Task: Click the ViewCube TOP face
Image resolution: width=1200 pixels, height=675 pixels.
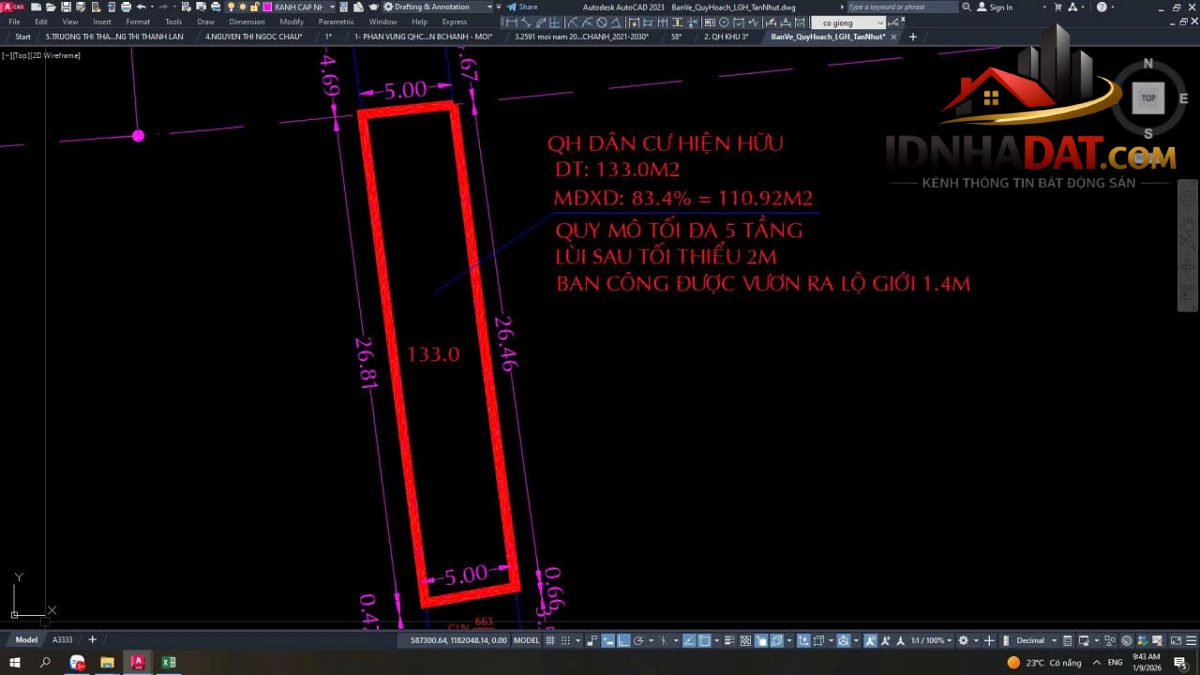Action: pos(1148,98)
